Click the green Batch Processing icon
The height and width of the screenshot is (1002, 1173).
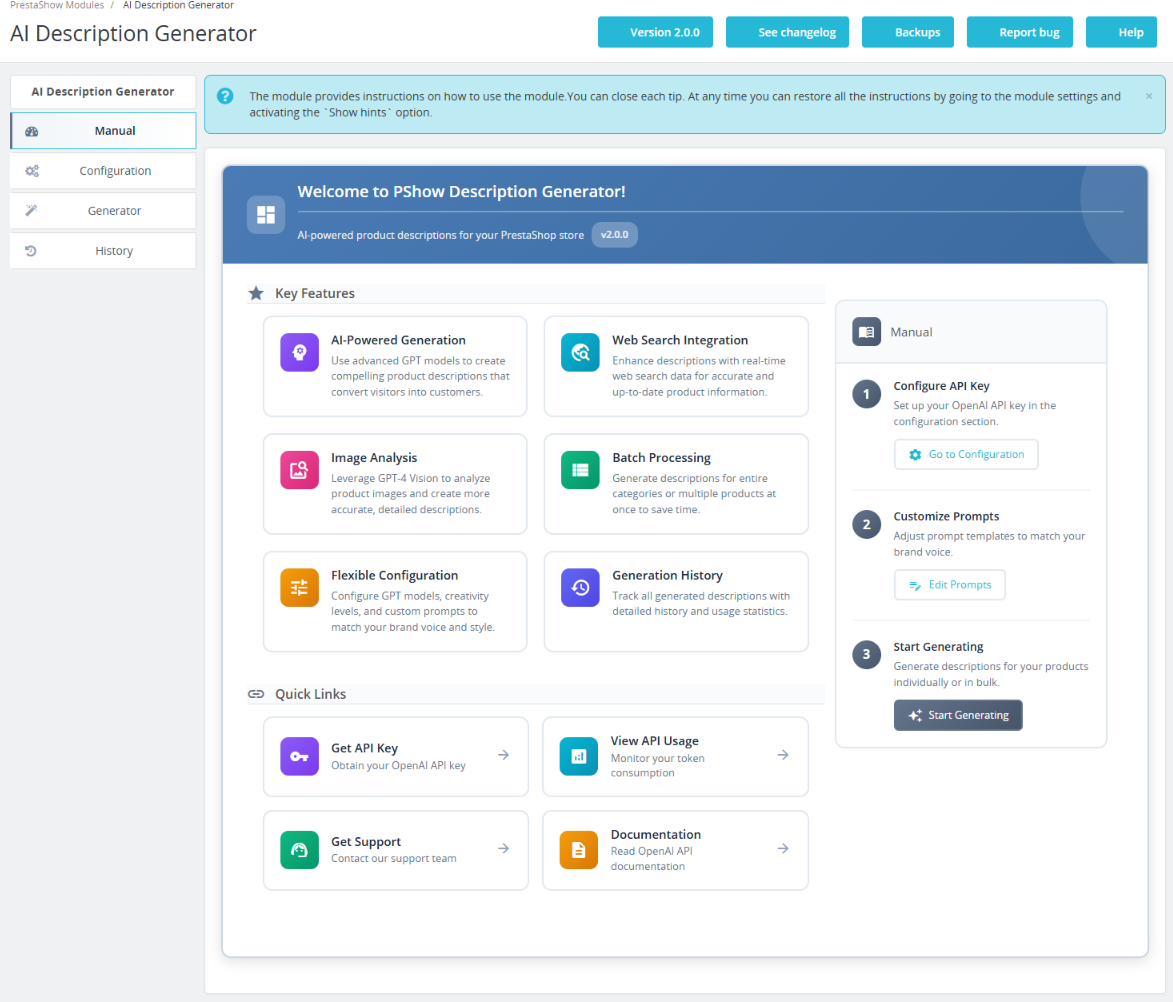580,470
